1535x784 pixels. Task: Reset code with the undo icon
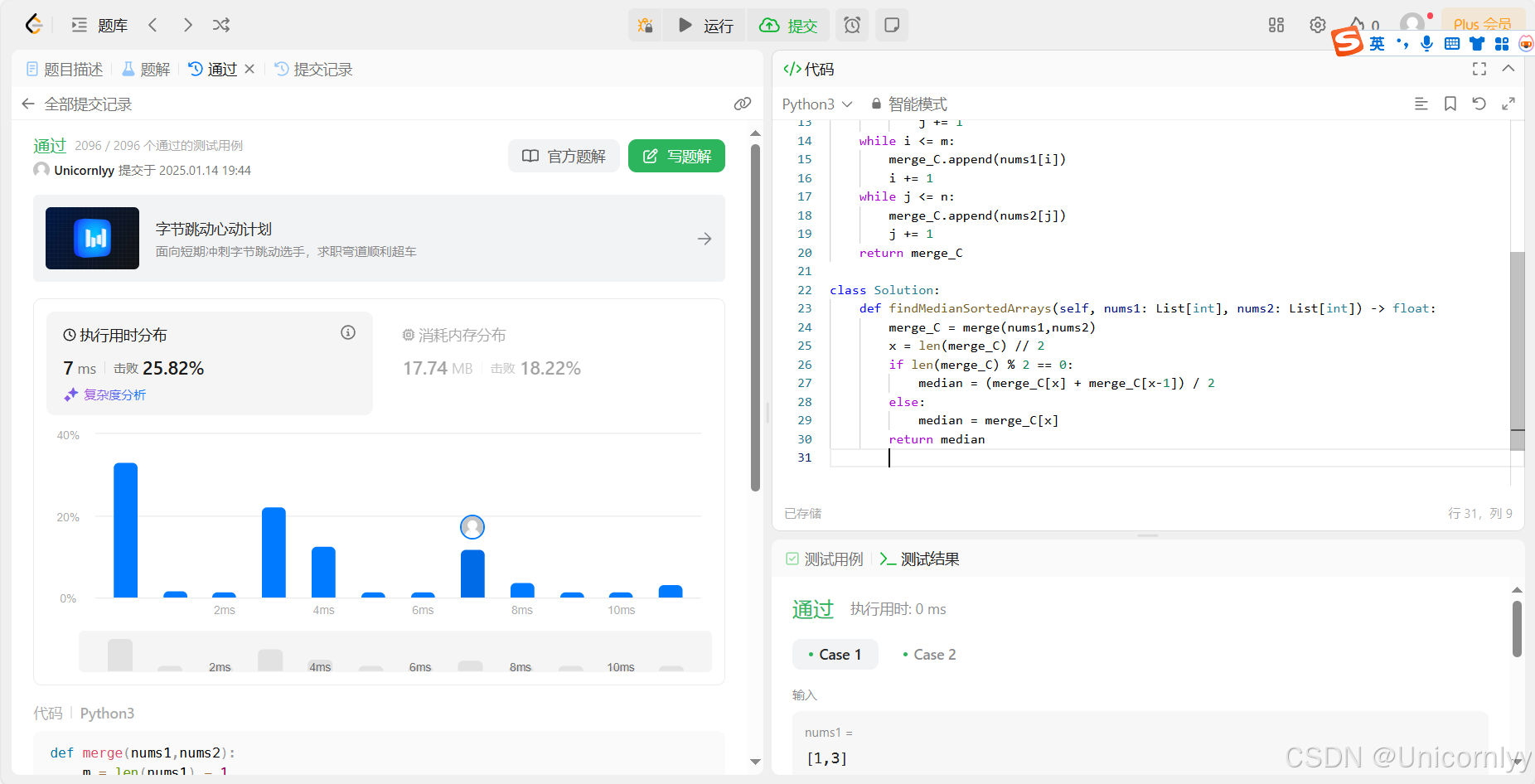pyautogui.click(x=1479, y=104)
